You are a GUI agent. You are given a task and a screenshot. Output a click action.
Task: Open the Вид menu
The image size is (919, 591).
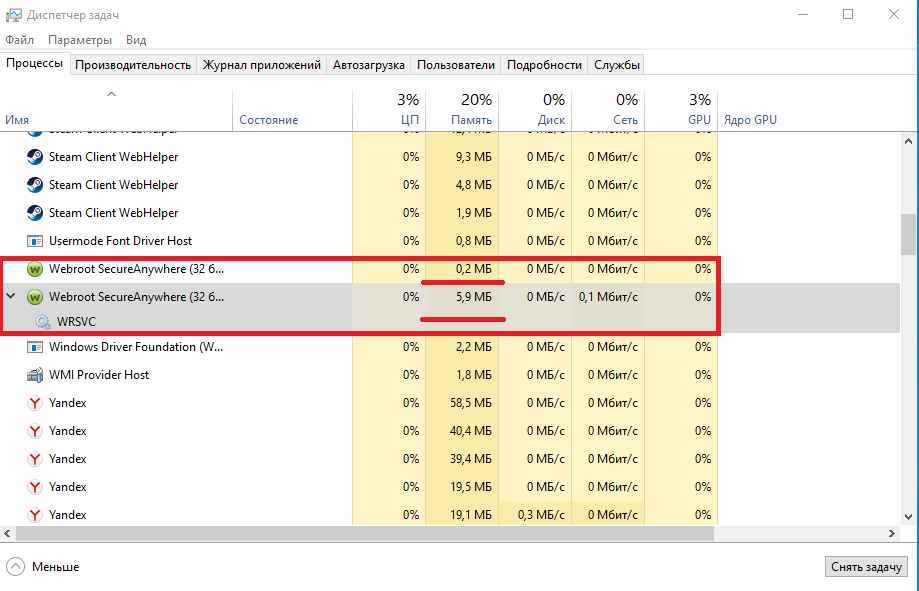(x=136, y=40)
